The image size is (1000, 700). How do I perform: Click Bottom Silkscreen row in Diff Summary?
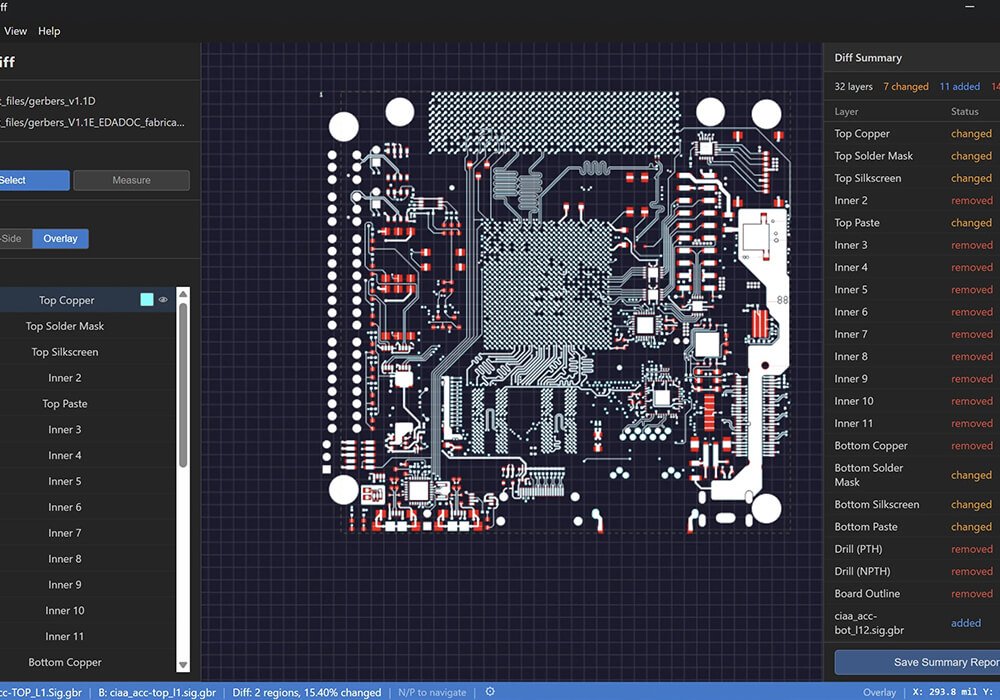[912, 504]
